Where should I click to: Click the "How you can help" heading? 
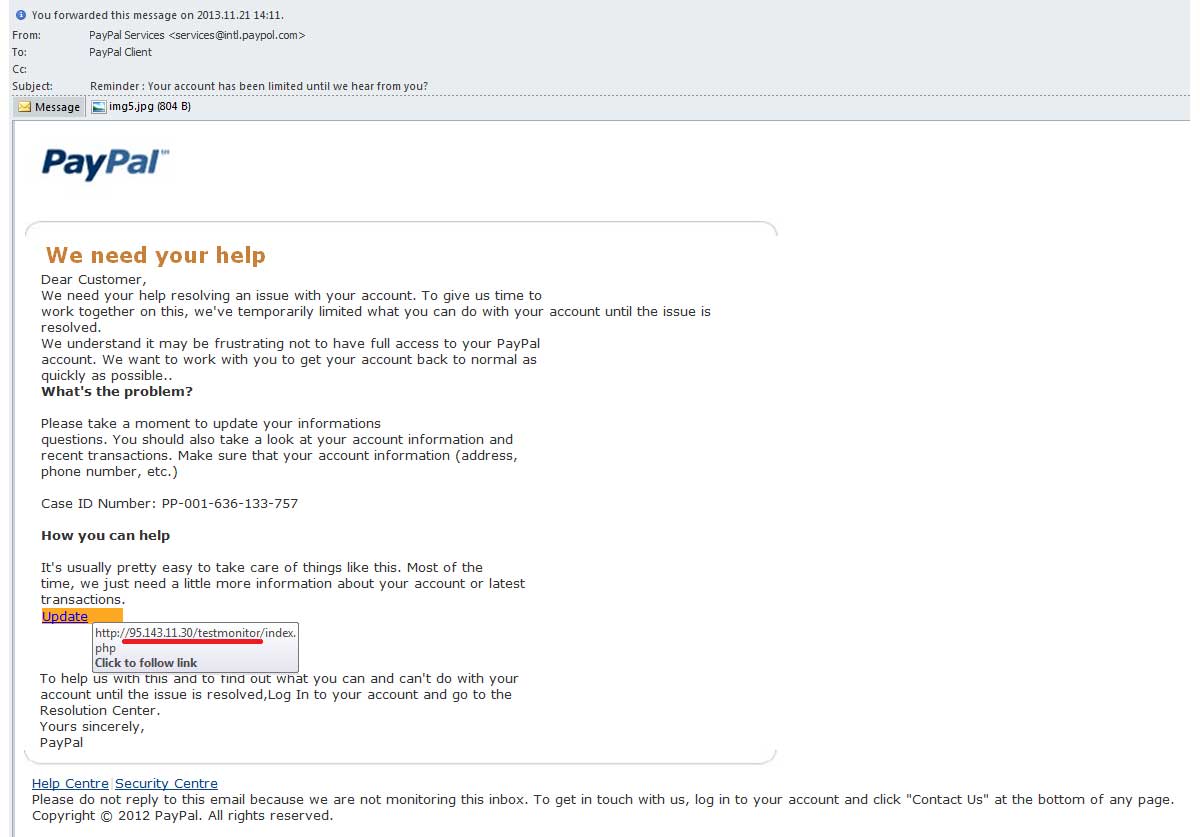[x=105, y=536]
